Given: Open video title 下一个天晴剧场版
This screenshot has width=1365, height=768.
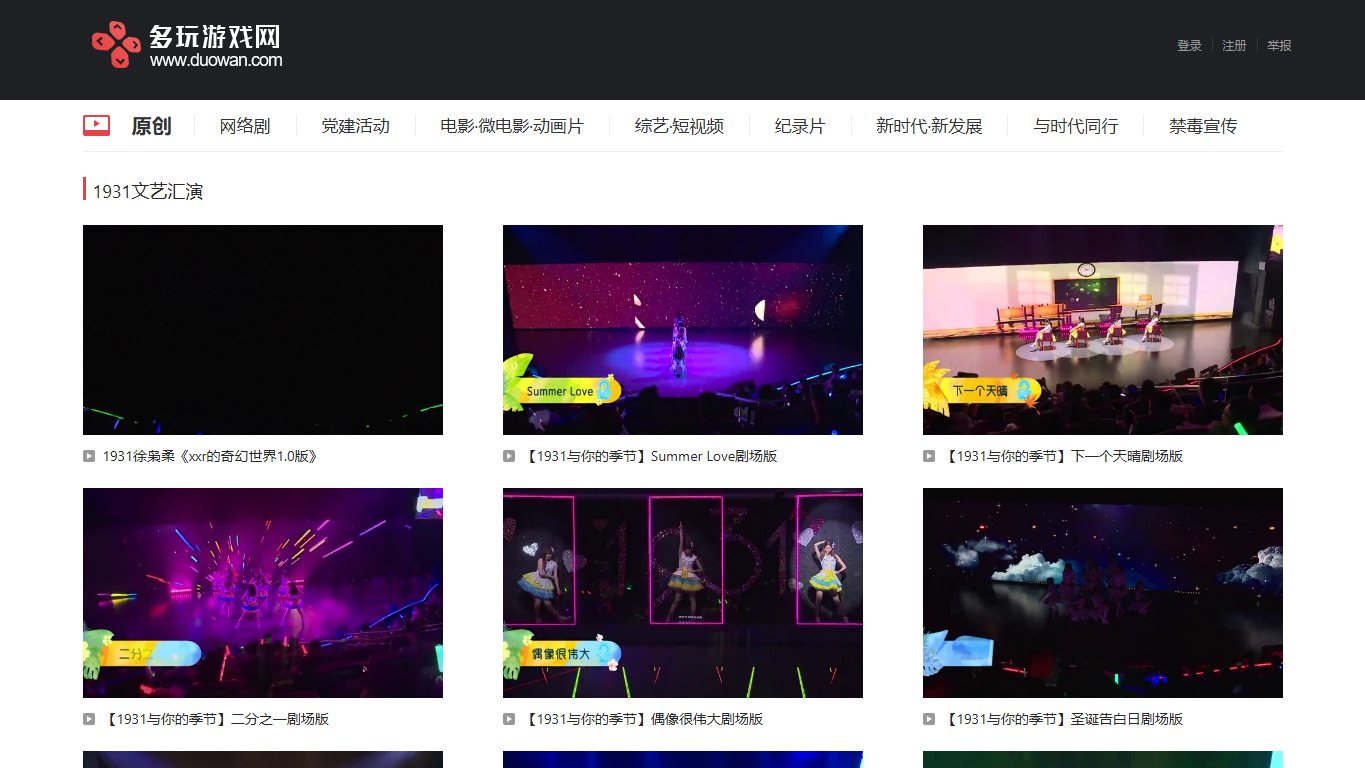Looking at the screenshot, I should (1063, 456).
